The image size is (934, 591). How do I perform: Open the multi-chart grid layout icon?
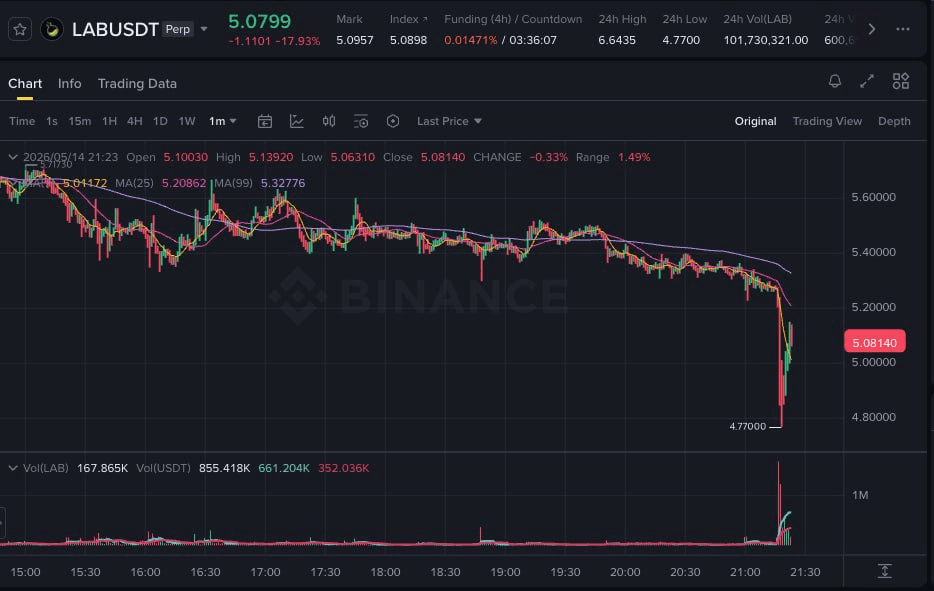(x=901, y=81)
